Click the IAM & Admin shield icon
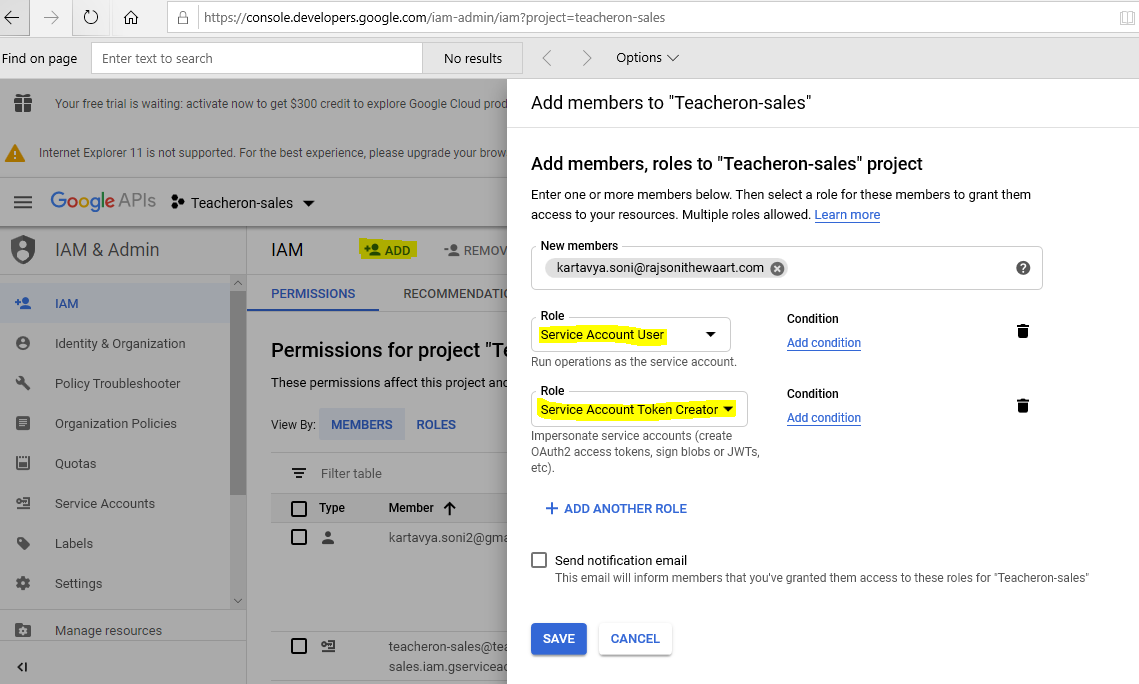The image size is (1139, 684). [23, 250]
